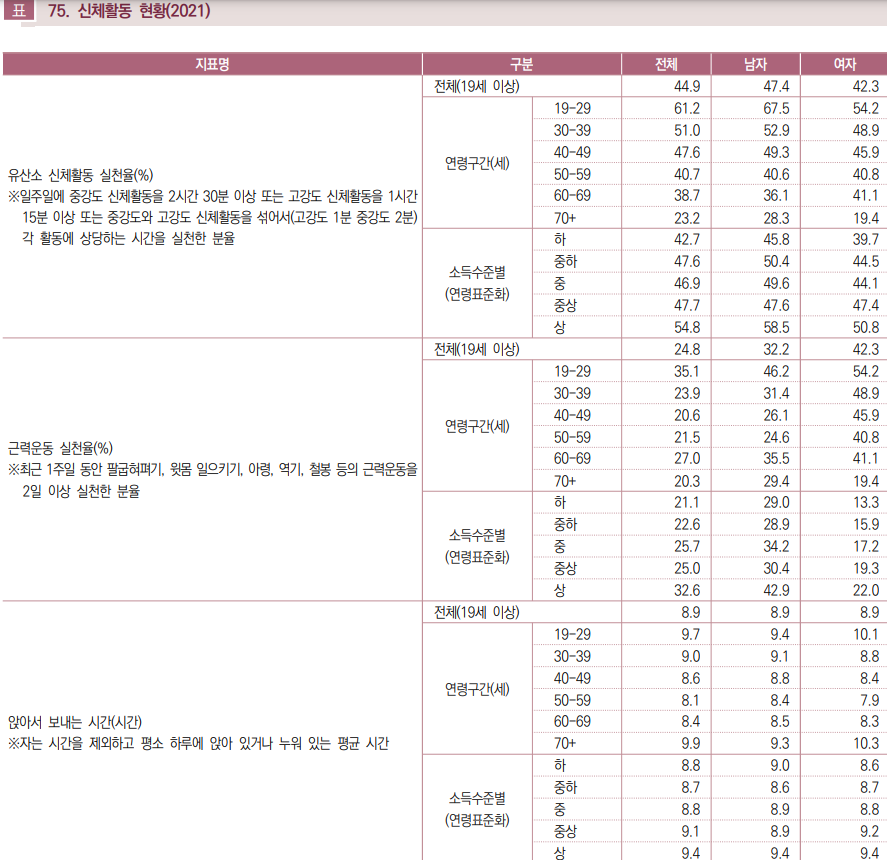Click the 47.7 value in aerobic '중상' row

point(687,306)
